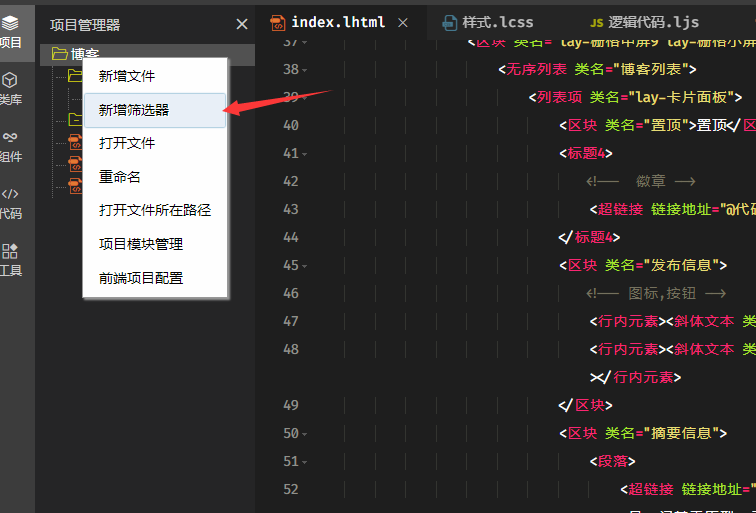Click the "发布信息" class value

tap(681, 265)
